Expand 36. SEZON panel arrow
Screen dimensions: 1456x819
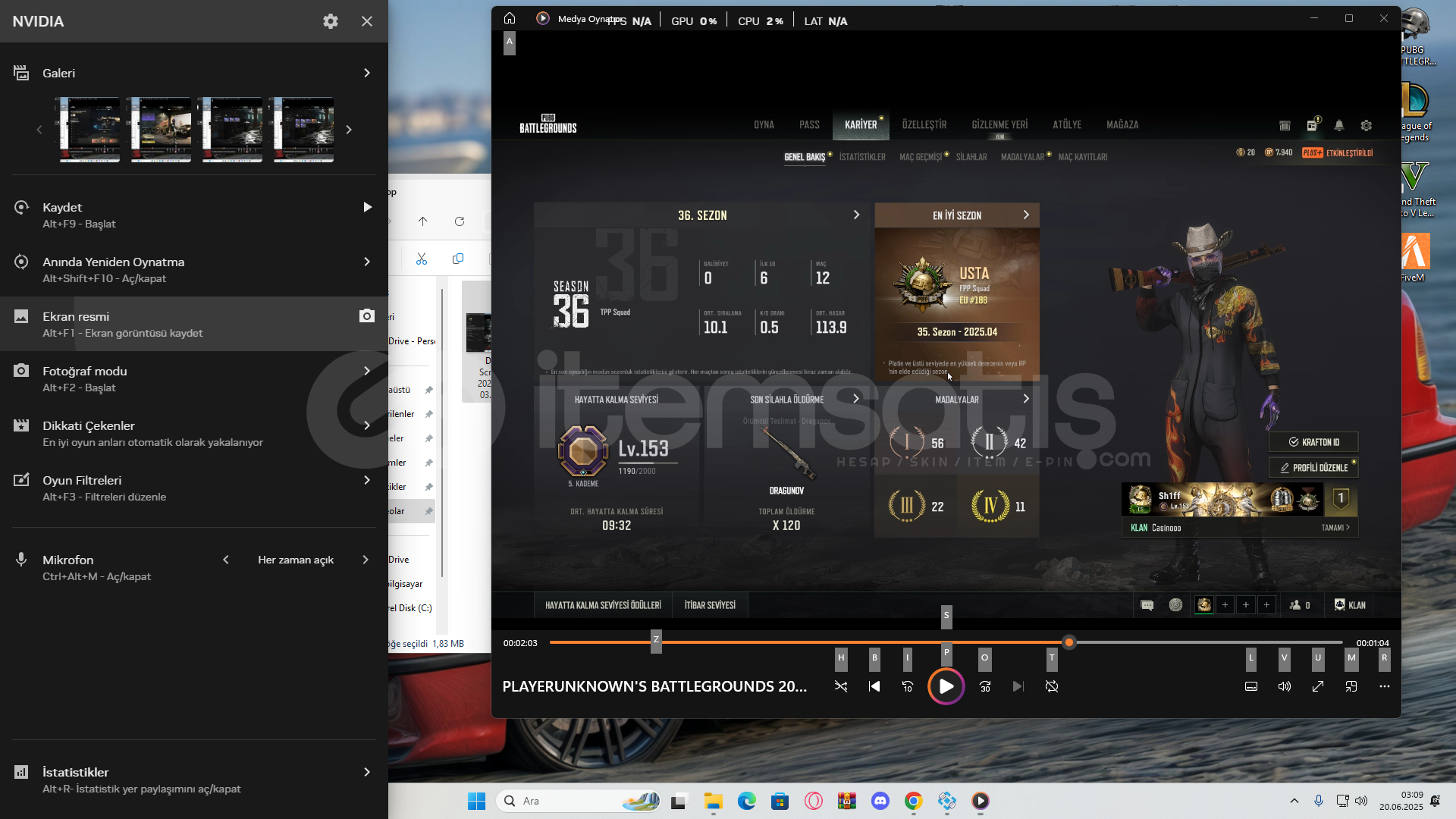click(856, 215)
